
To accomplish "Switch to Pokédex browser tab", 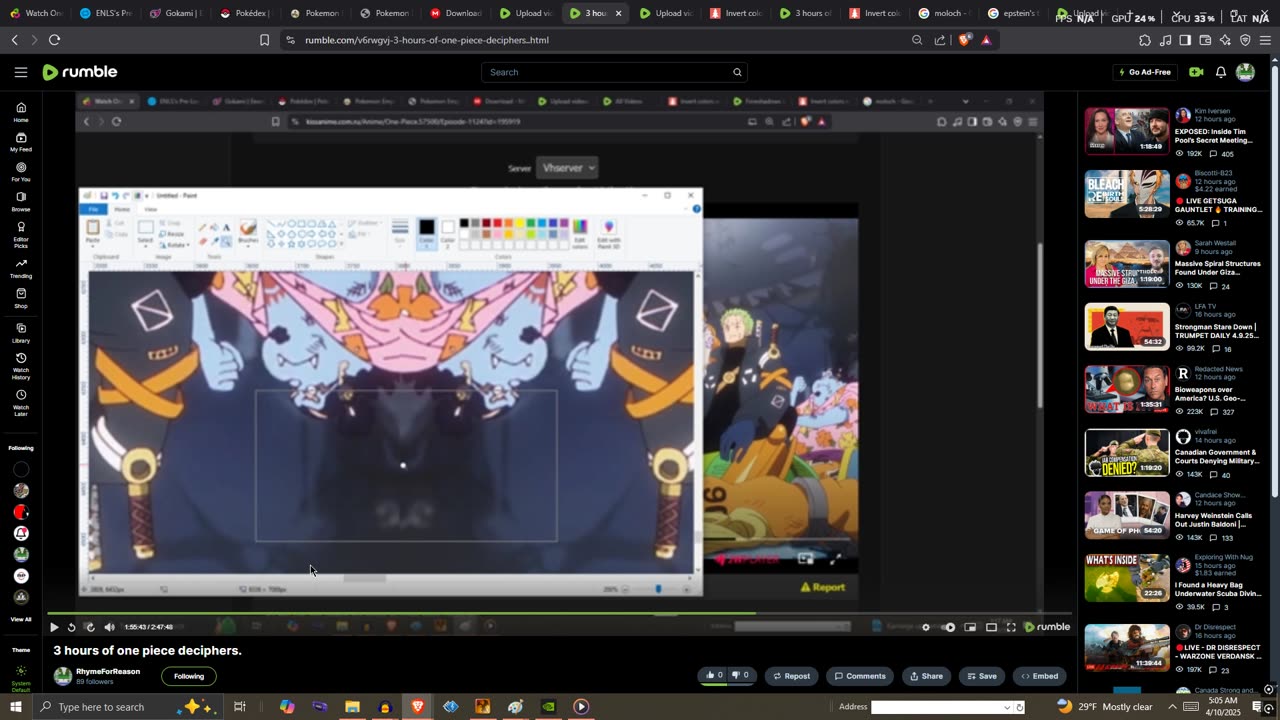I will (247, 13).
